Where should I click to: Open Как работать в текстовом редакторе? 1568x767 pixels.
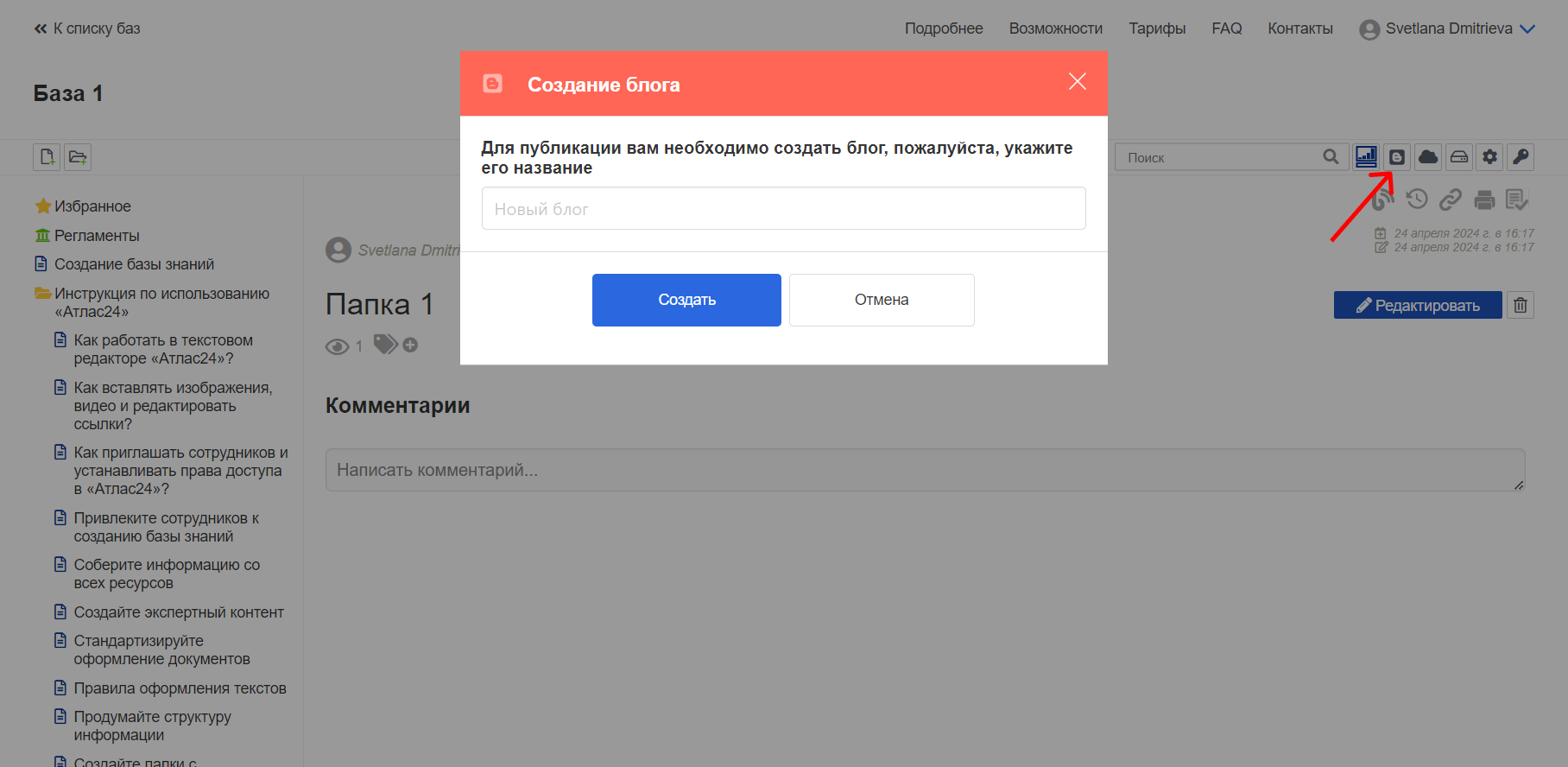point(163,349)
